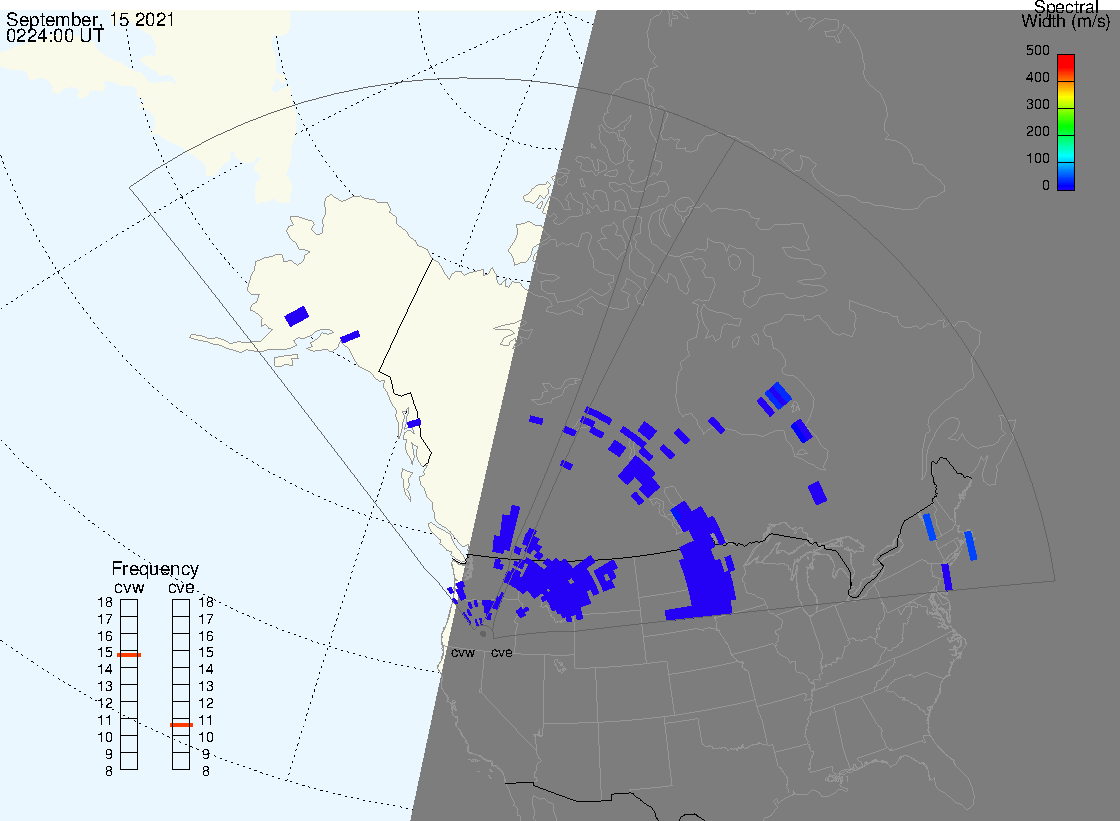Click the 0 value on color scale
1120x821 pixels.
click(1046, 186)
